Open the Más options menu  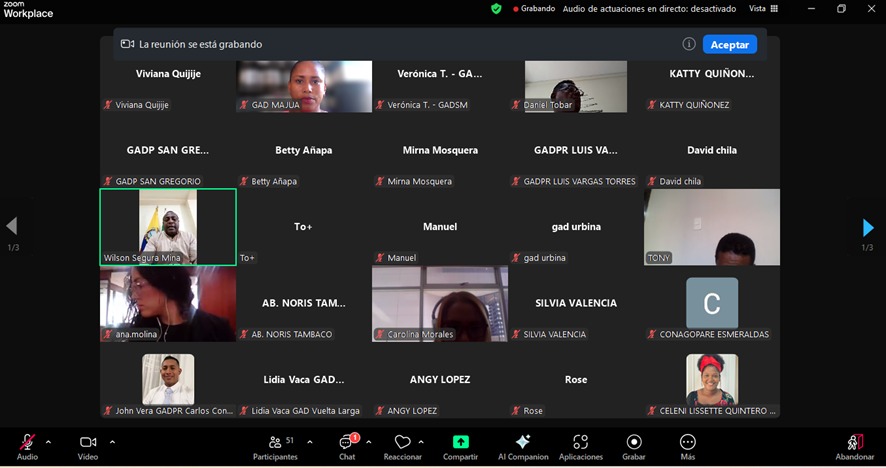pos(687,442)
